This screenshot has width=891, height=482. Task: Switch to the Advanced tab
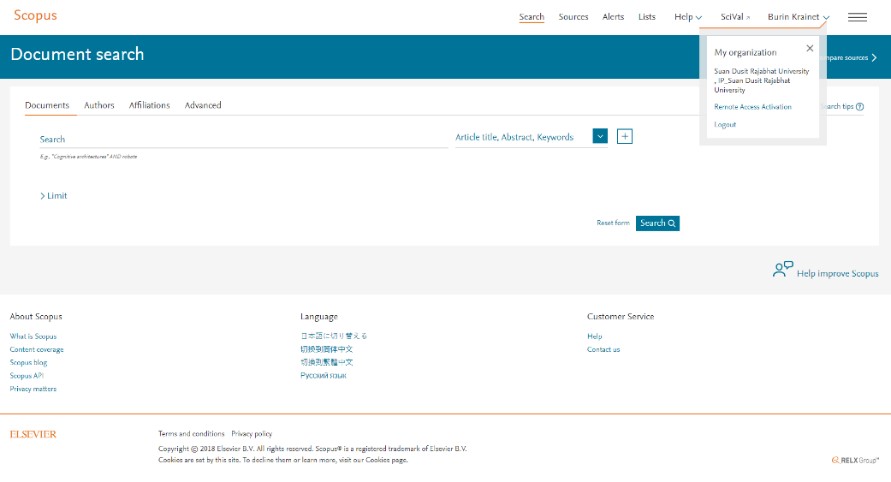203,105
